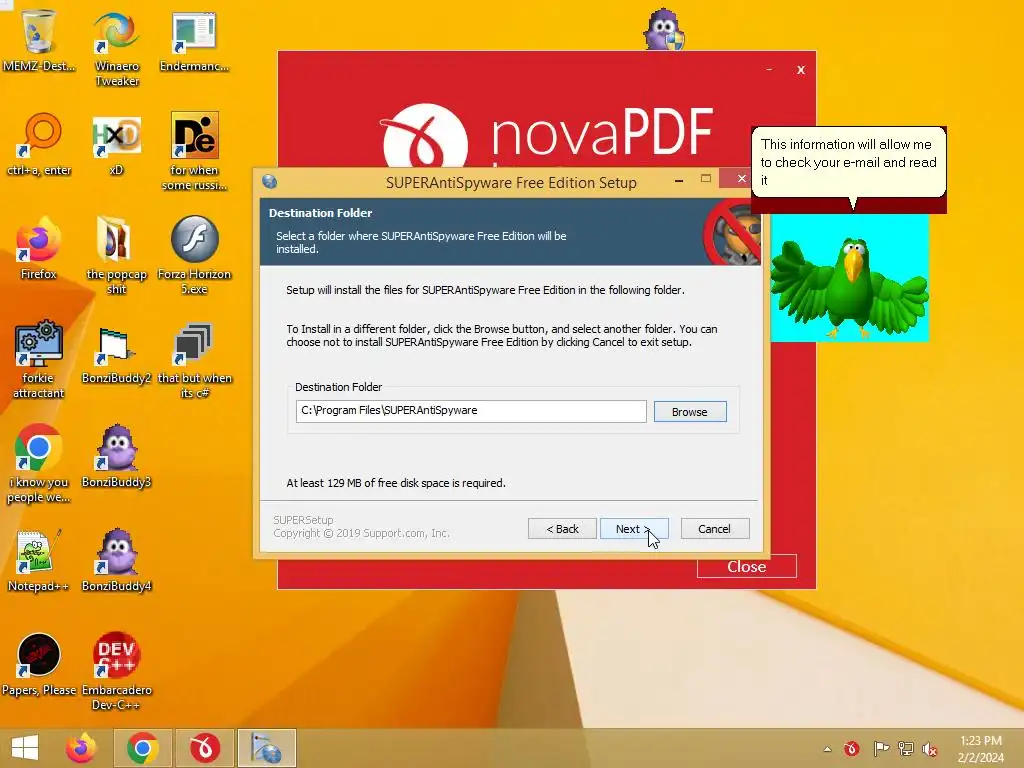Click the Browse button
This screenshot has height=768, width=1024.
[690, 412]
